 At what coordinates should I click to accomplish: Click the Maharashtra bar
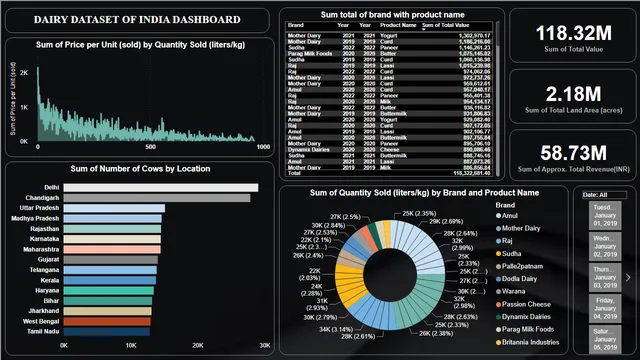tap(112, 249)
